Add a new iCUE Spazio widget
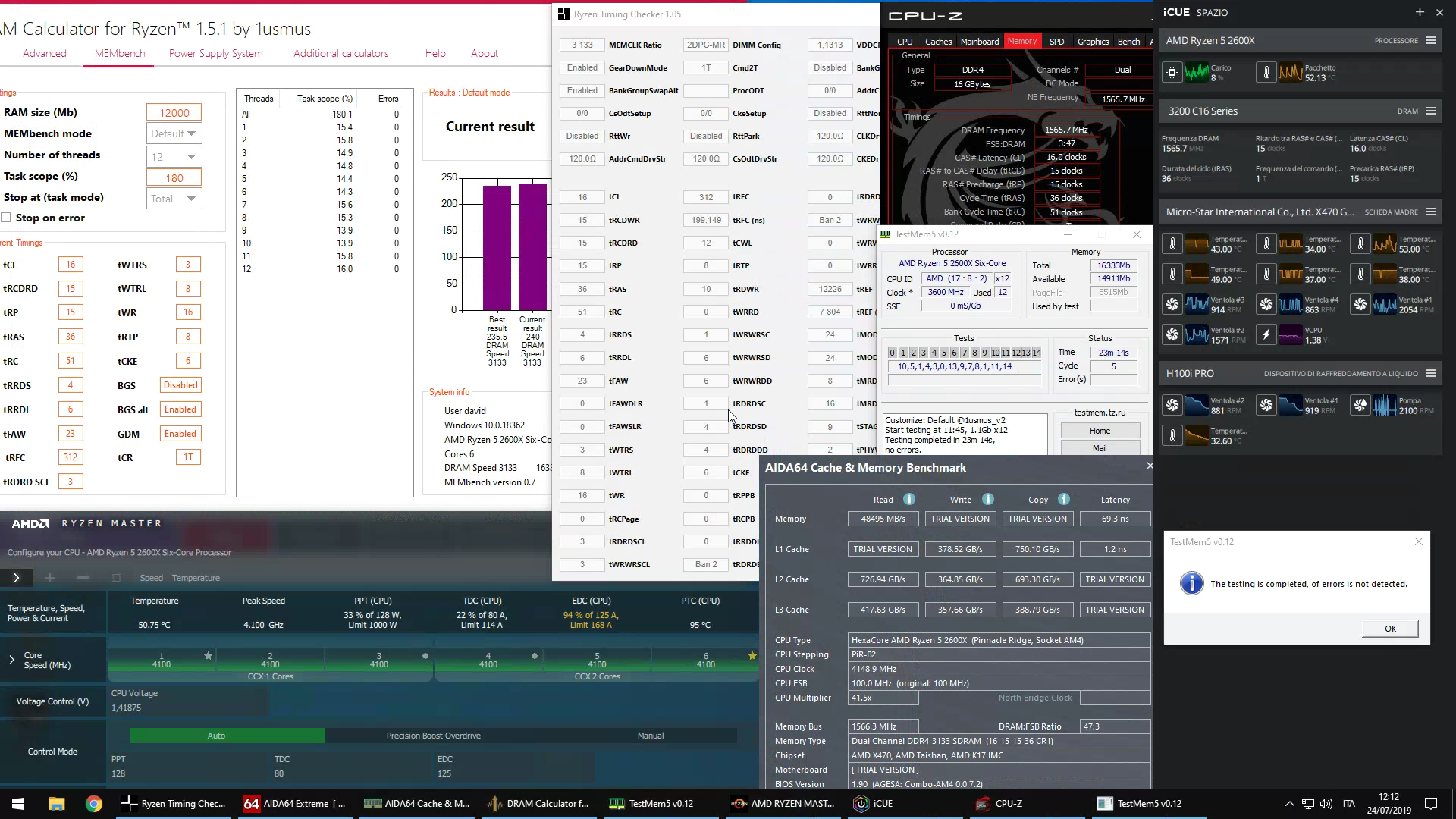 point(1419,12)
